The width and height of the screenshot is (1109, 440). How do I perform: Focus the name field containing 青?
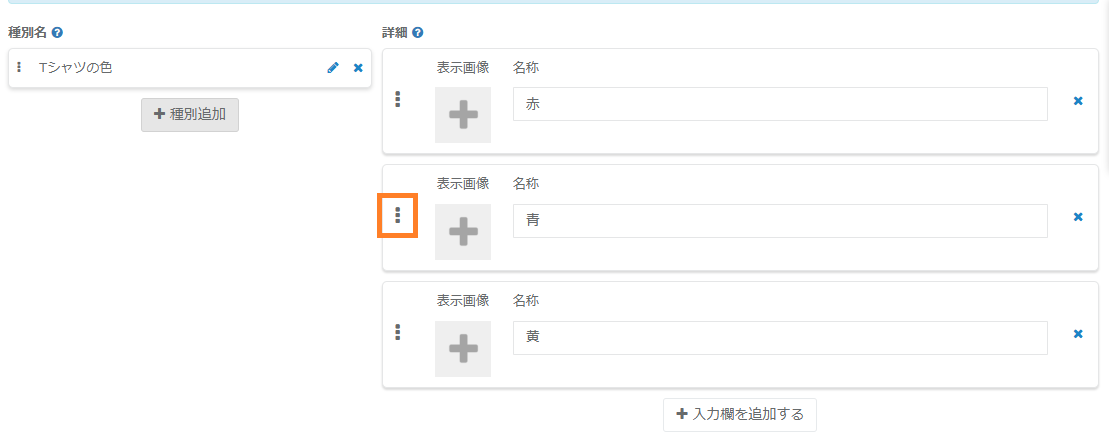pos(780,221)
